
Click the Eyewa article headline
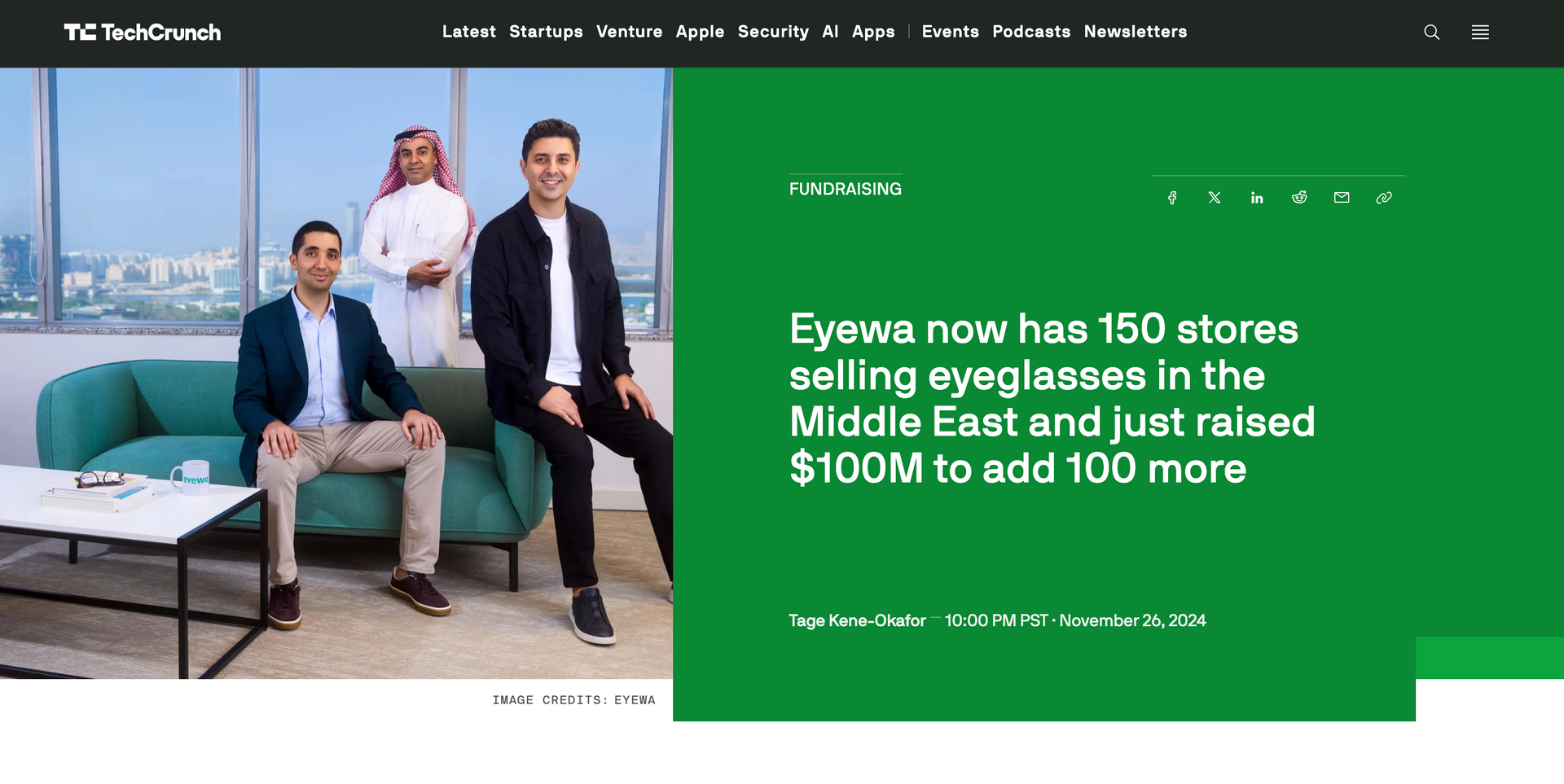[1052, 398]
